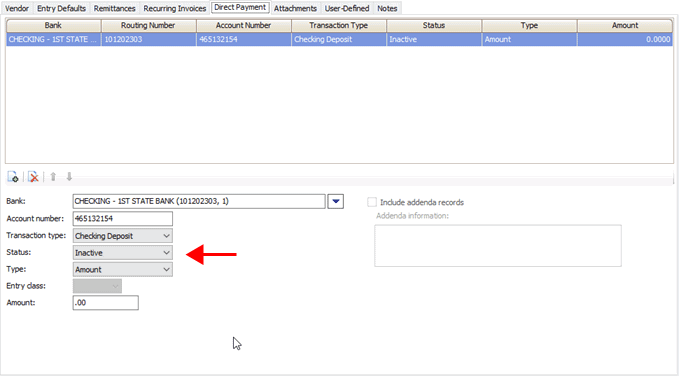679x376 pixels.
Task: Click Checking Deposit cell in grid
Action: pyautogui.click(x=339, y=39)
